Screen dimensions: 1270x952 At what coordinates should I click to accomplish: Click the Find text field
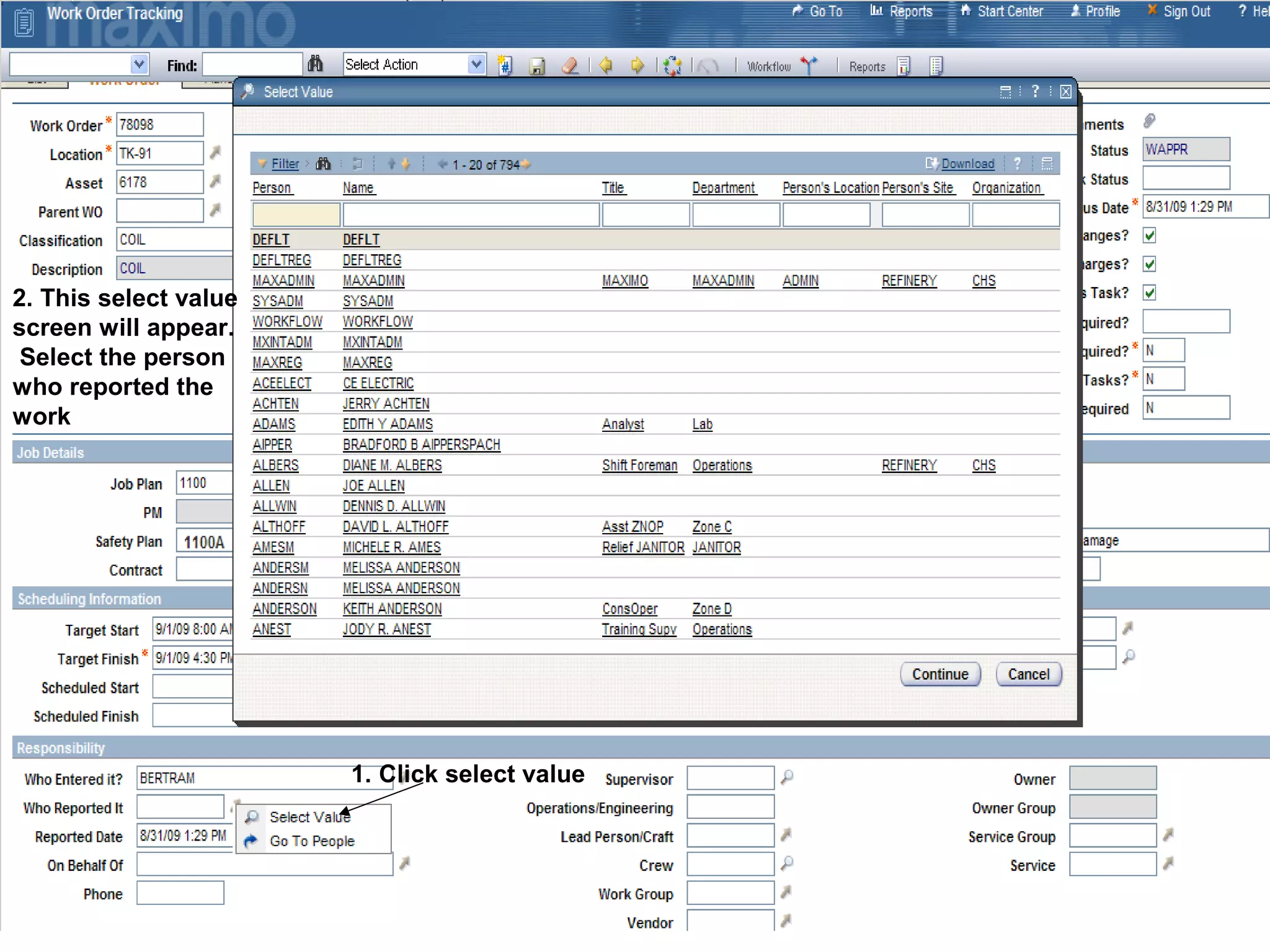pyautogui.click(x=252, y=64)
